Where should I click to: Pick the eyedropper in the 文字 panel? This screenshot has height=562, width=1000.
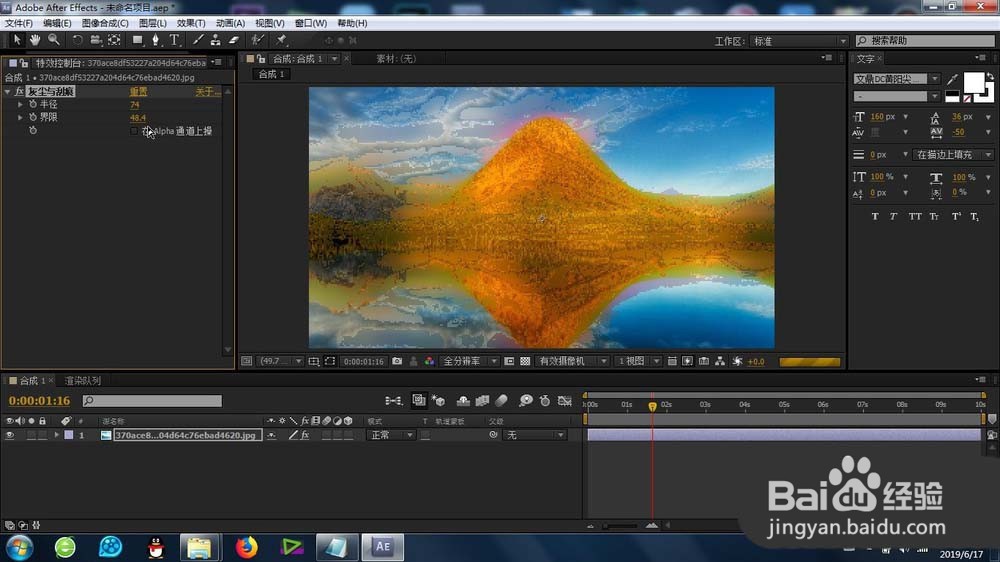coord(952,79)
